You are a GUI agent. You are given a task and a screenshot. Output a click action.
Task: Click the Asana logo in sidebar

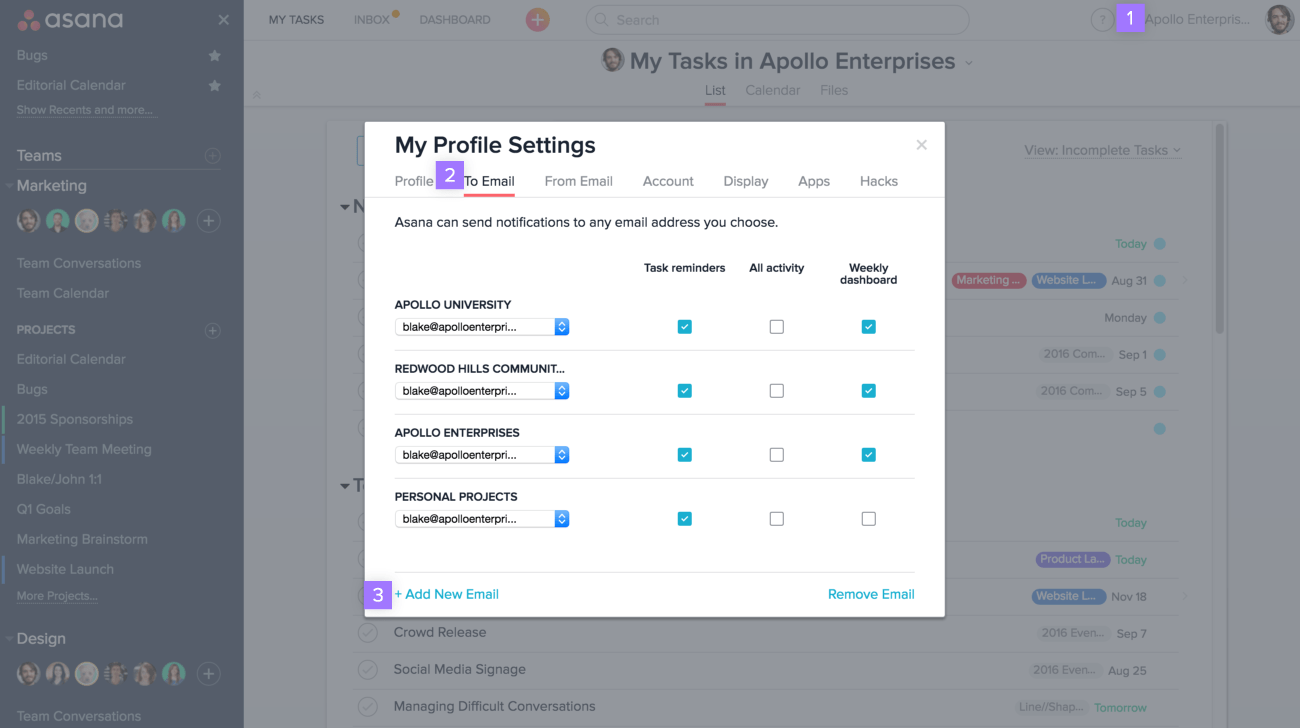pos(70,20)
